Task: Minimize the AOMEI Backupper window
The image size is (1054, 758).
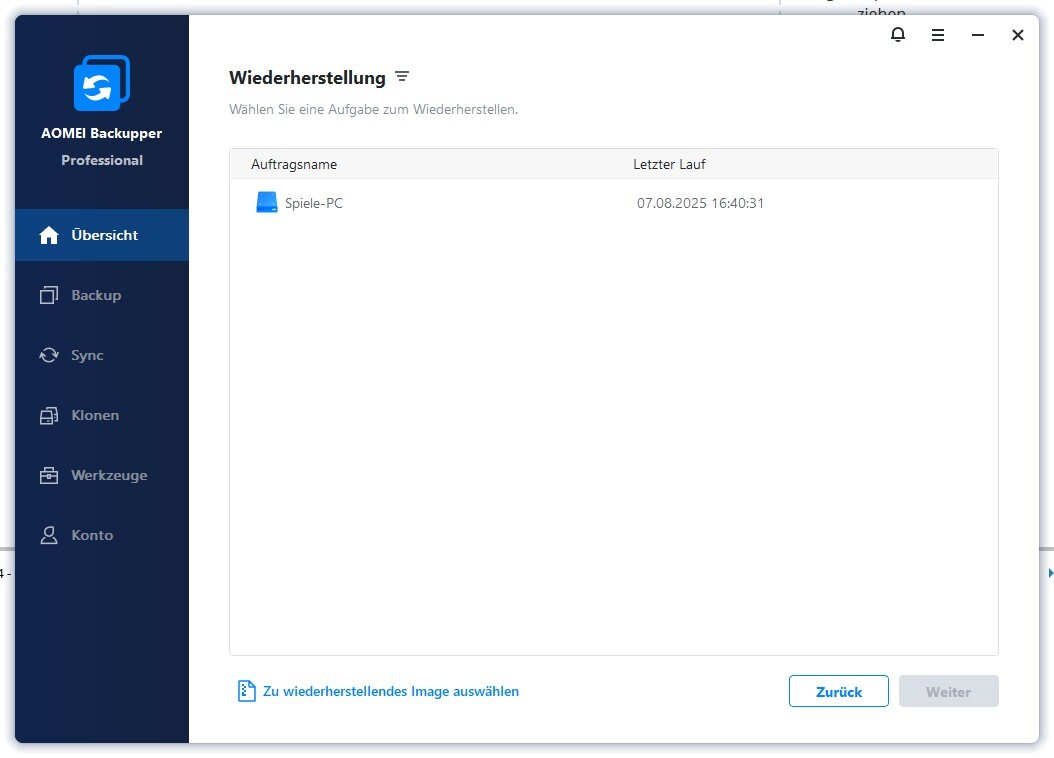Action: tap(978, 35)
